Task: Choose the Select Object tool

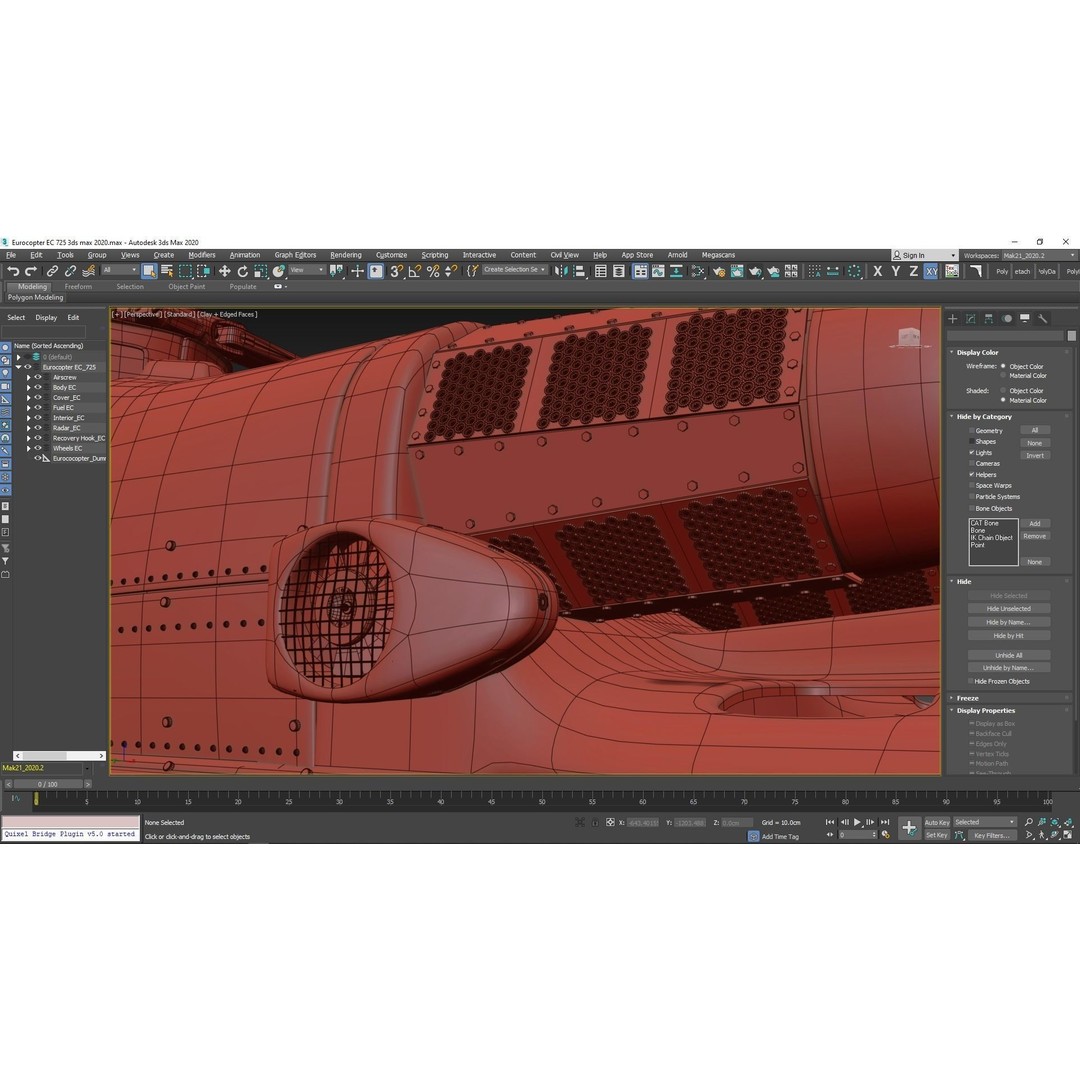Action: pyautogui.click(x=149, y=271)
